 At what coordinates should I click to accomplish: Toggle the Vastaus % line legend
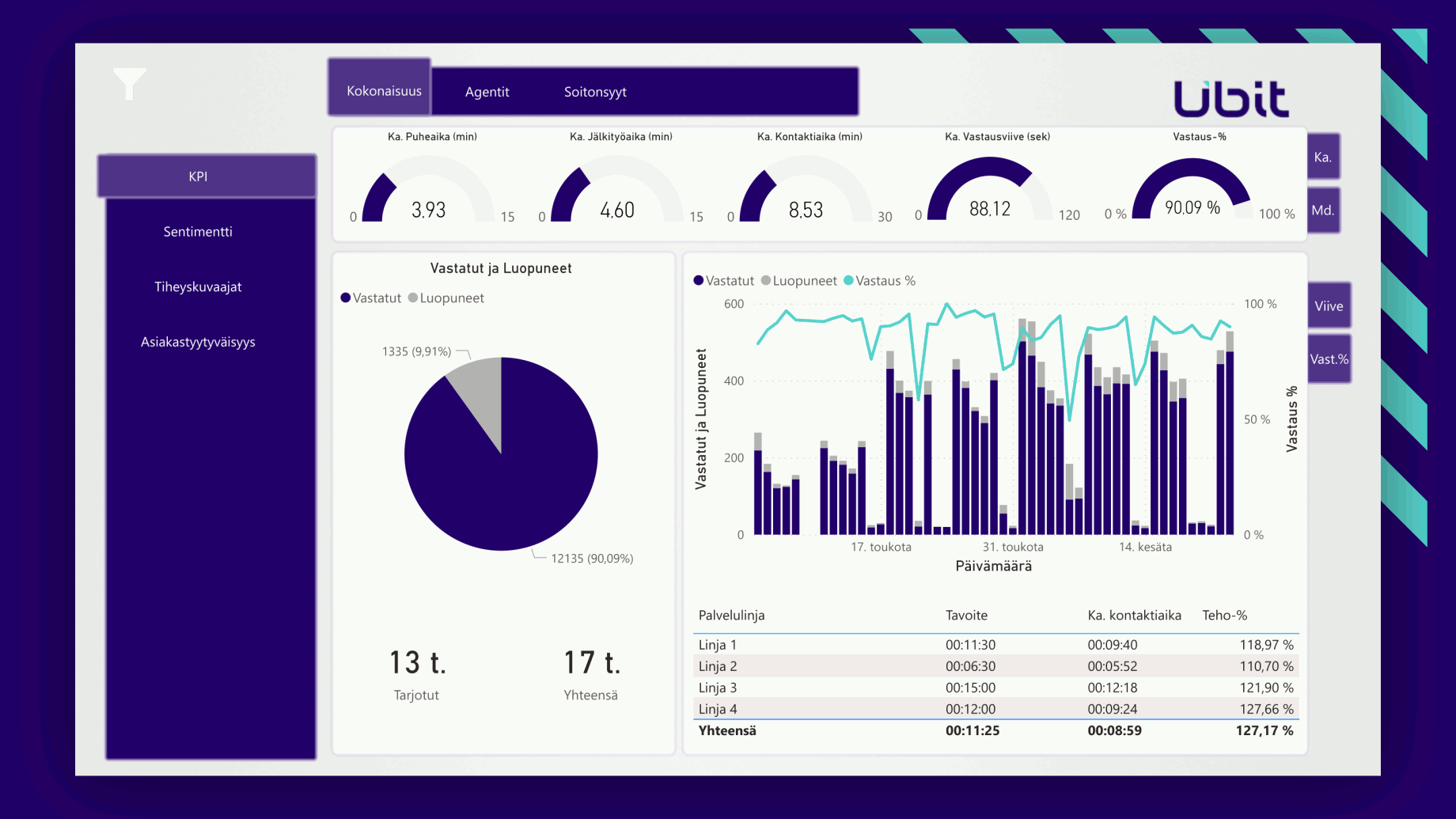[879, 280]
